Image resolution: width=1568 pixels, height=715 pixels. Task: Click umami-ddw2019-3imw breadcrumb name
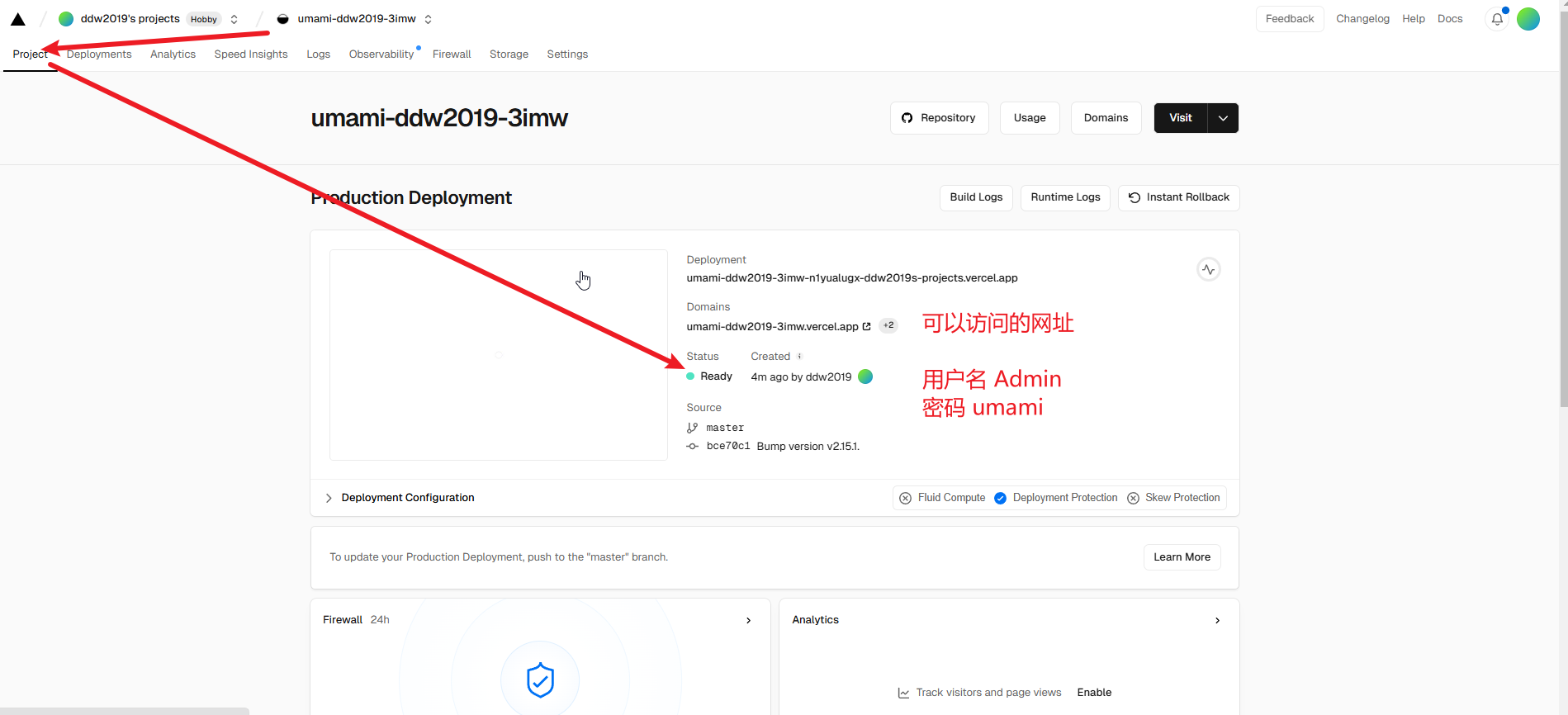(x=357, y=19)
